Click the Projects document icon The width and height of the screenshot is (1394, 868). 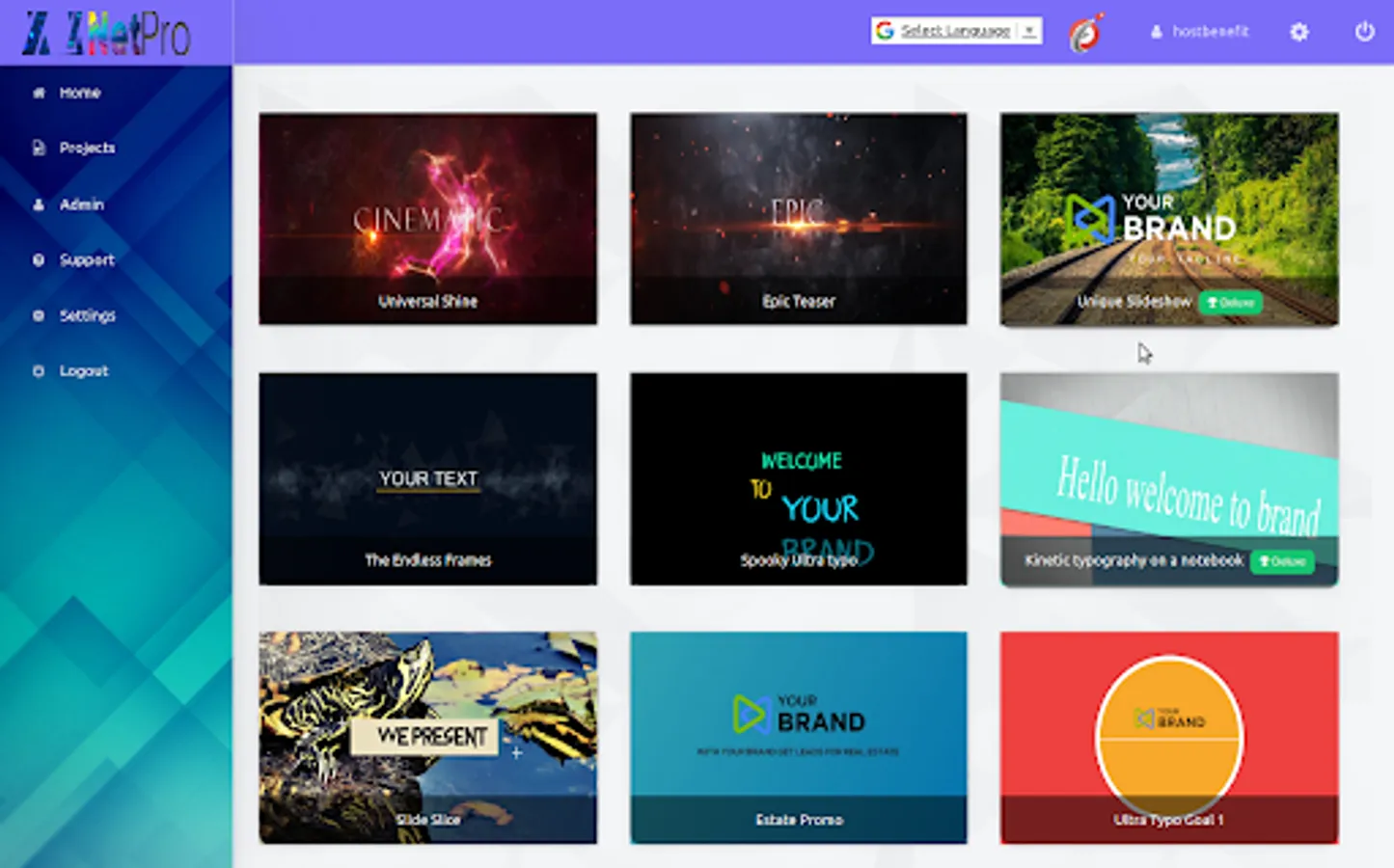click(39, 148)
